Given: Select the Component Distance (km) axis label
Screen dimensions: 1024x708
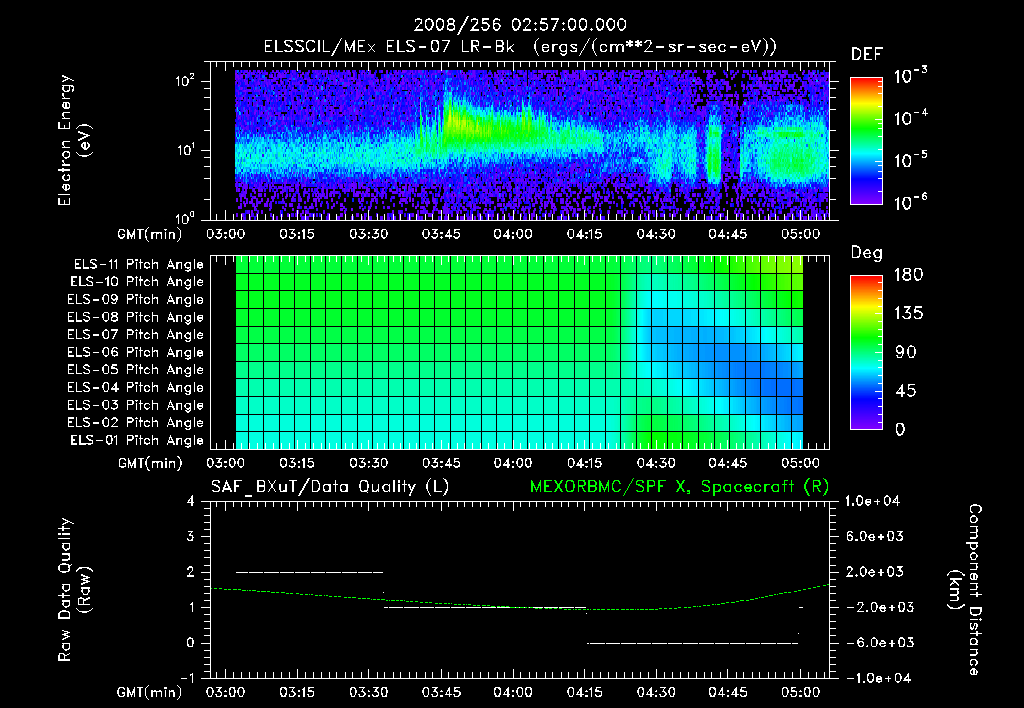Looking at the screenshot, I should click(x=965, y=590).
